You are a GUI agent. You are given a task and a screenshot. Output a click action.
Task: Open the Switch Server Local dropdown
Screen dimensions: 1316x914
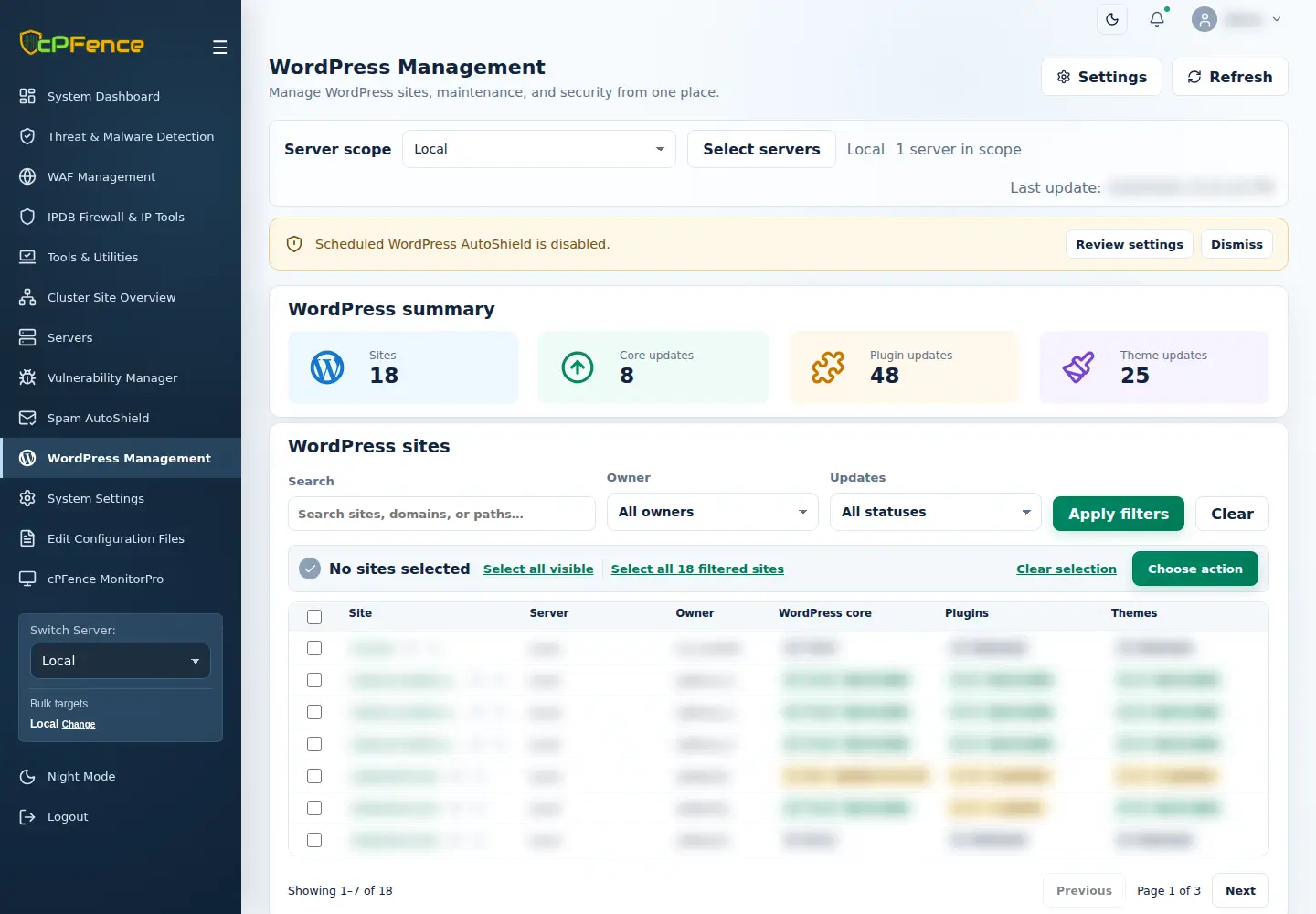[121, 661]
